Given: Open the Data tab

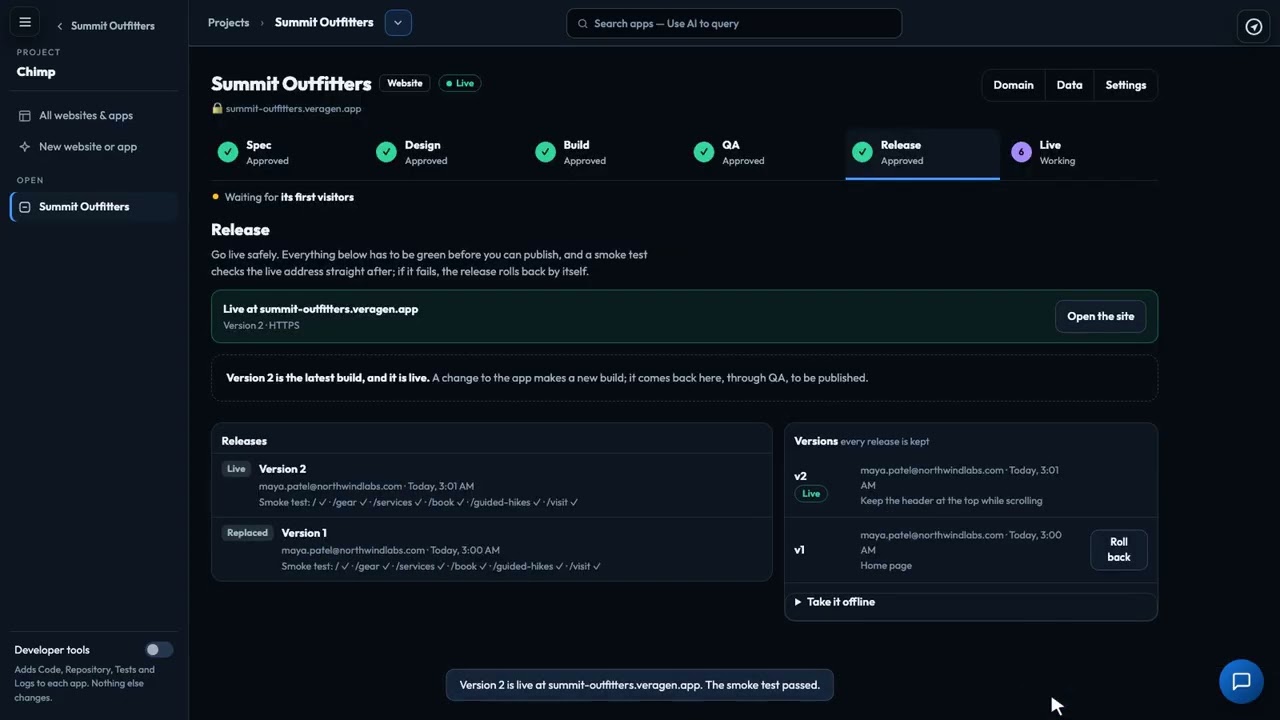Looking at the screenshot, I should coord(1069,85).
